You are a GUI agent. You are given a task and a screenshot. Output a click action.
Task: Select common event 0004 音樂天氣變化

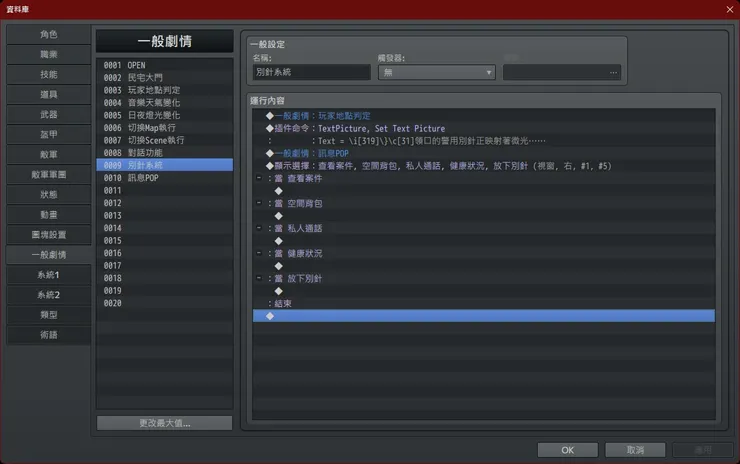[165, 102]
